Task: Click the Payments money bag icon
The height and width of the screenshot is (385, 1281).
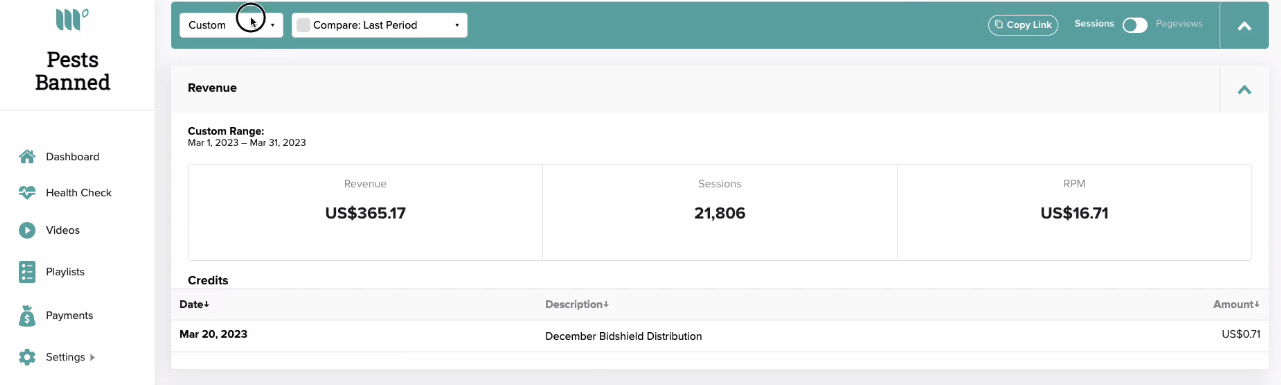Action: (27, 315)
